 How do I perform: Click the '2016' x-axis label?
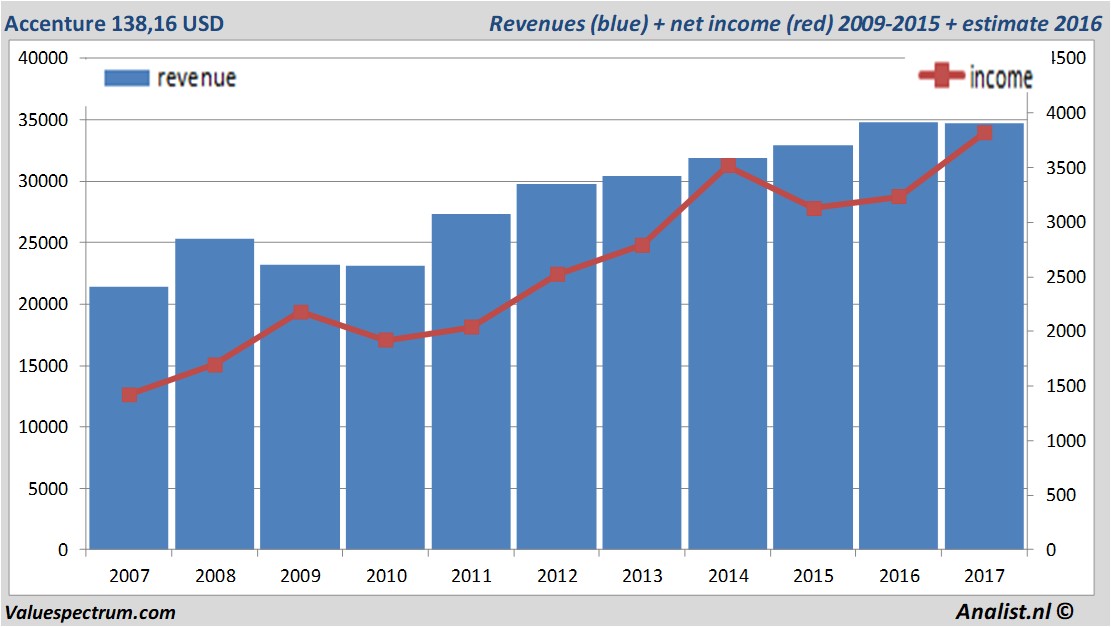coord(899,575)
